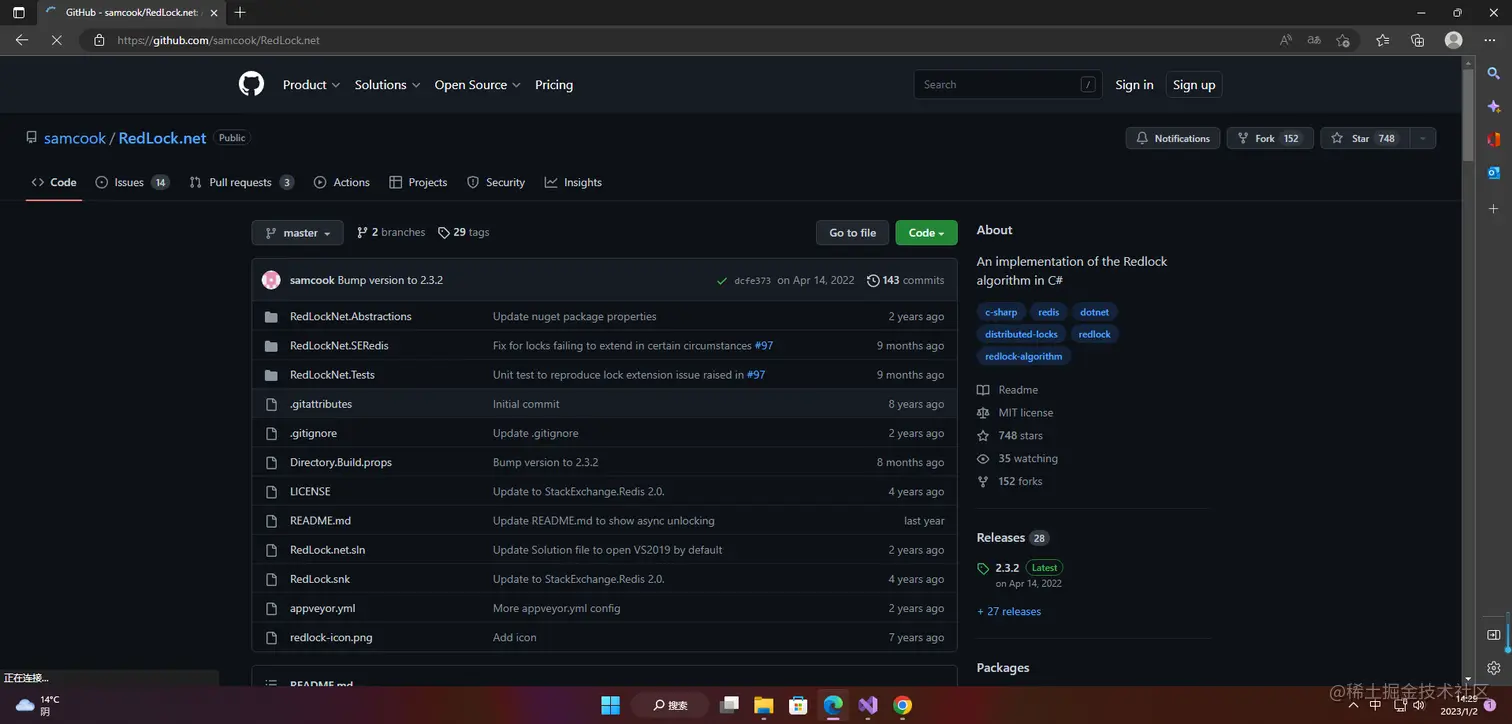
Task: Click the GitHub logo icon
Action: (251, 84)
